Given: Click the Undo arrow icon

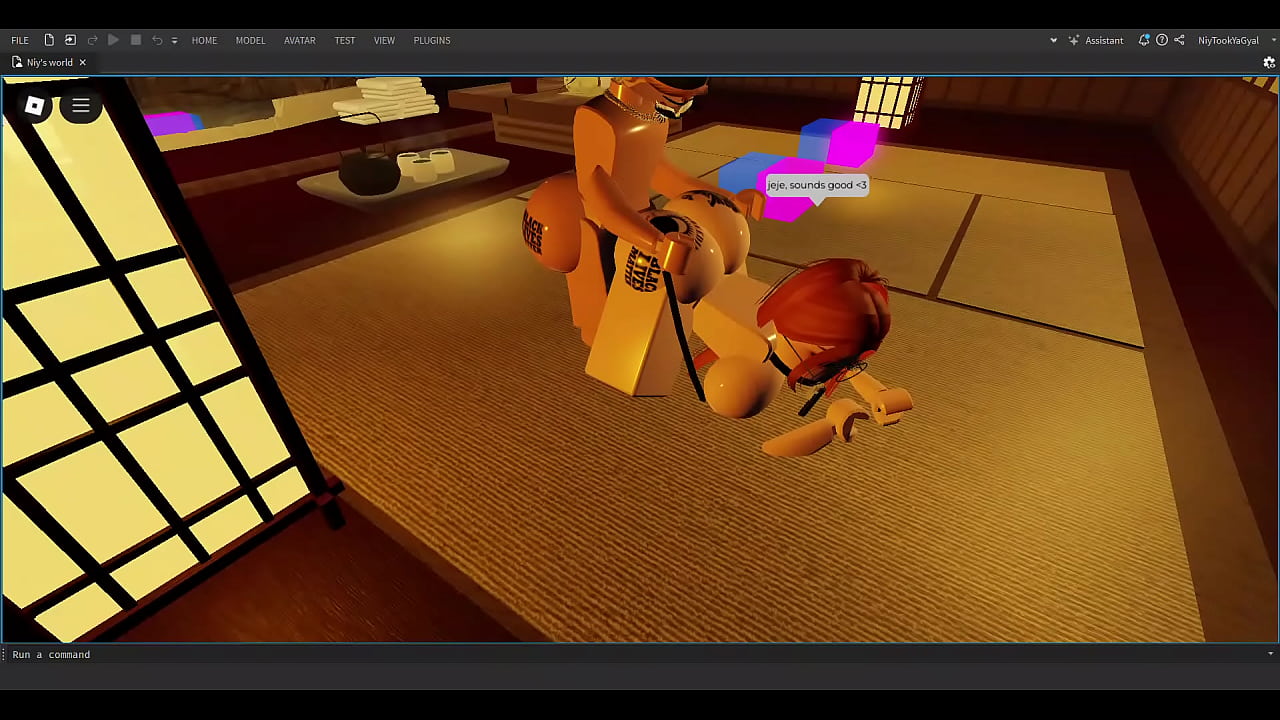Looking at the screenshot, I should click(x=157, y=40).
